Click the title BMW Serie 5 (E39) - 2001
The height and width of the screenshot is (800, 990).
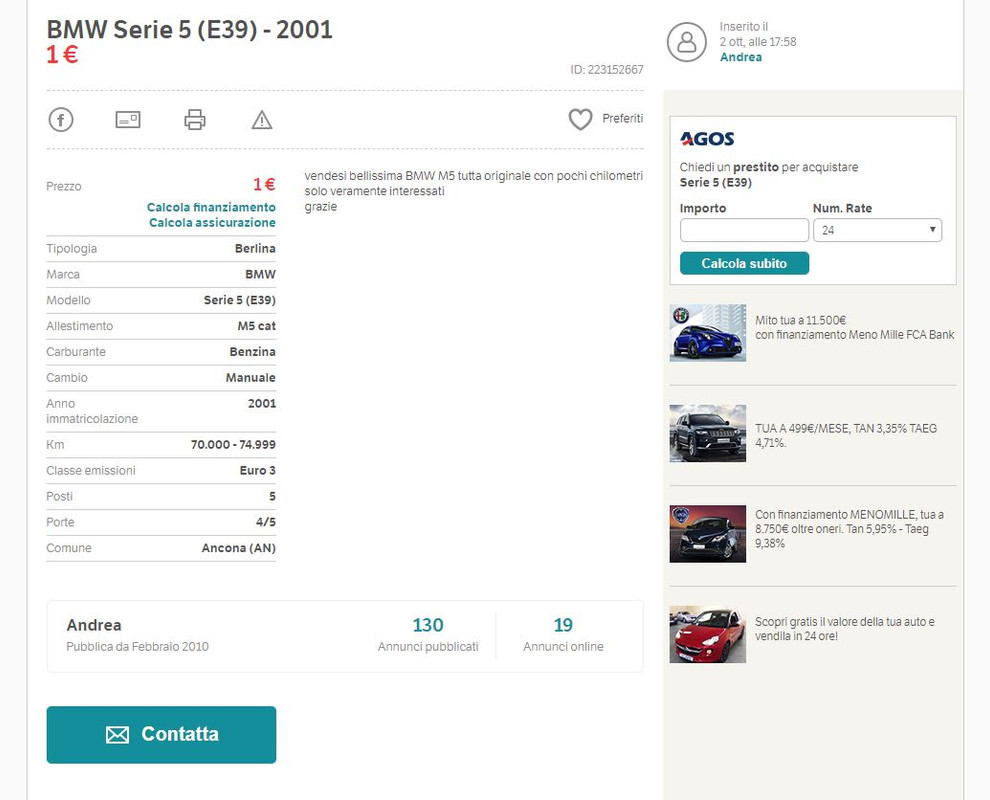click(x=189, y=30)
